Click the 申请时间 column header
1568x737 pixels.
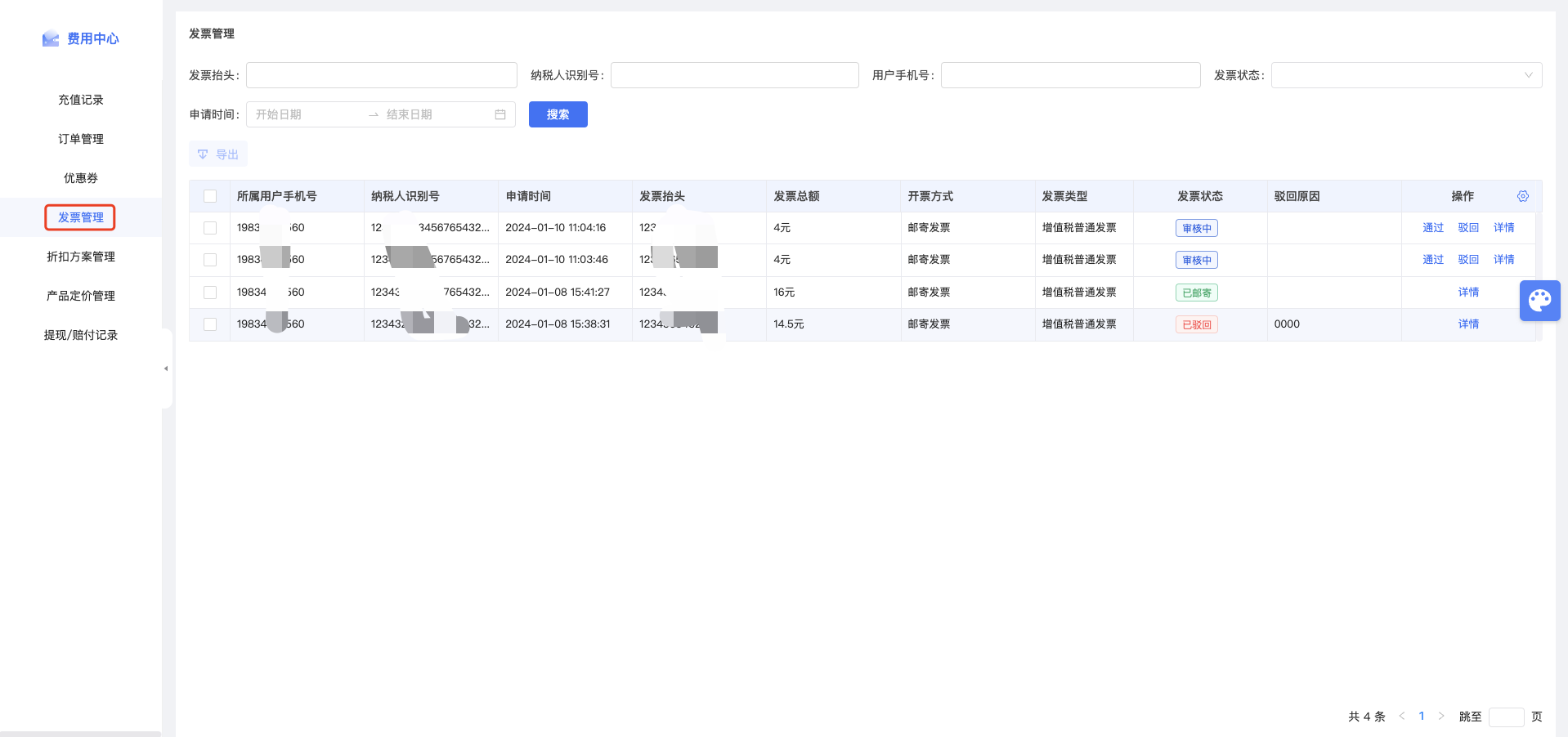point(528,196)
